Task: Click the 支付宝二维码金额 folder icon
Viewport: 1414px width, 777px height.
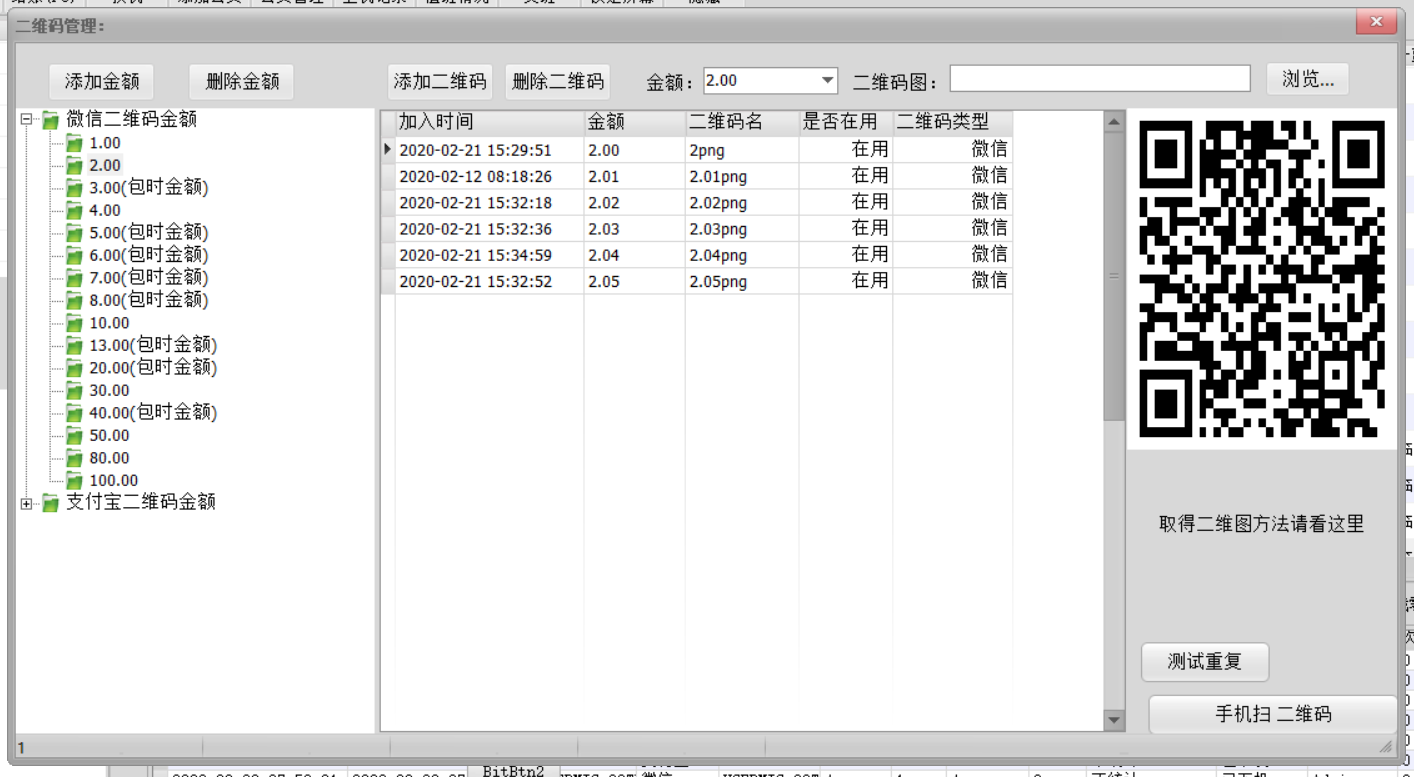Action: click(x=50, y=503)
